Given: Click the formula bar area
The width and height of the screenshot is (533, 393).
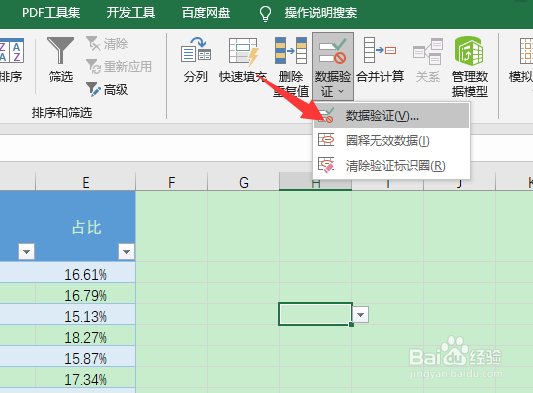Looking at the screenshot, I should (156, 148).
